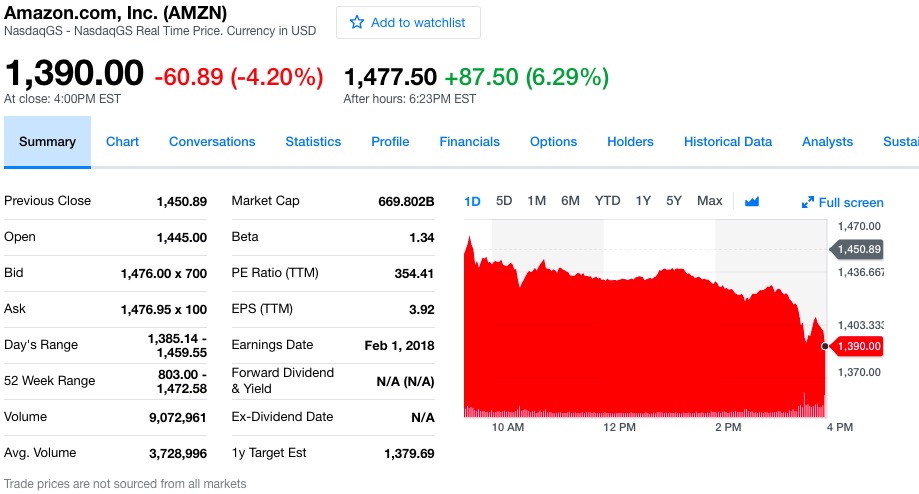Open the Conversations tab

pyautogui.click(x=212, y=142)
